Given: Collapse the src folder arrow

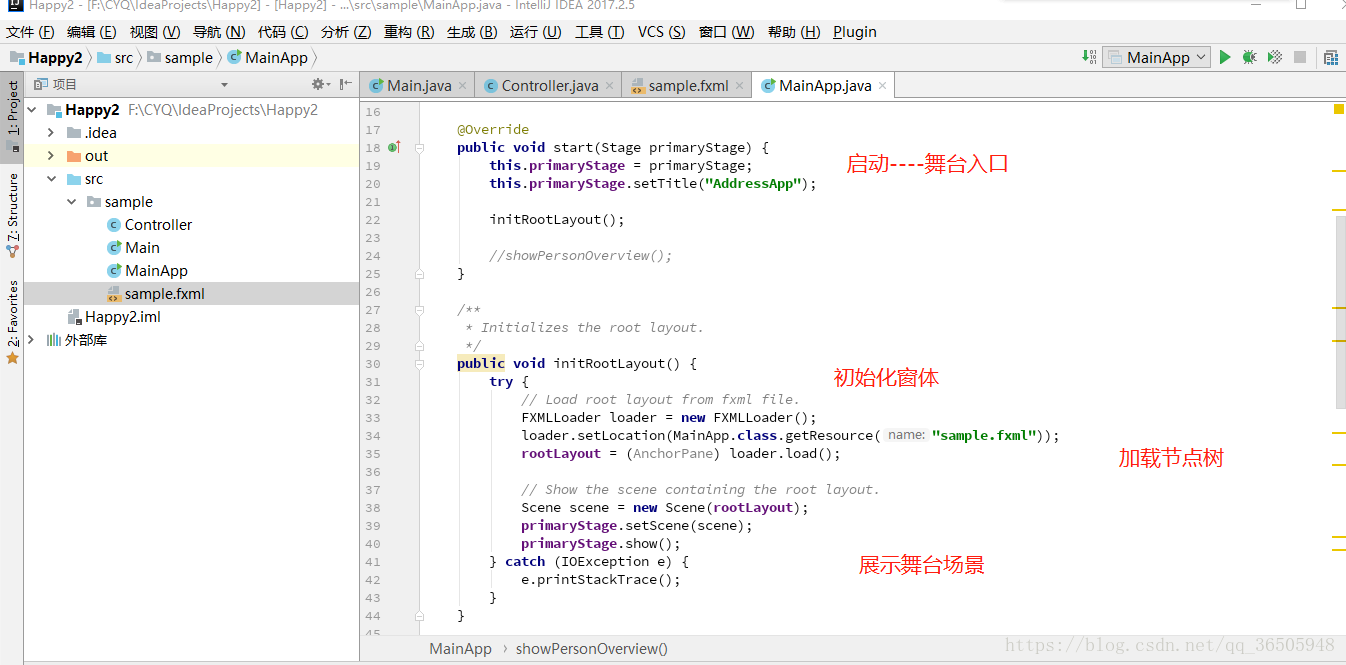Looking at the screenshot, I should (51, 179).
